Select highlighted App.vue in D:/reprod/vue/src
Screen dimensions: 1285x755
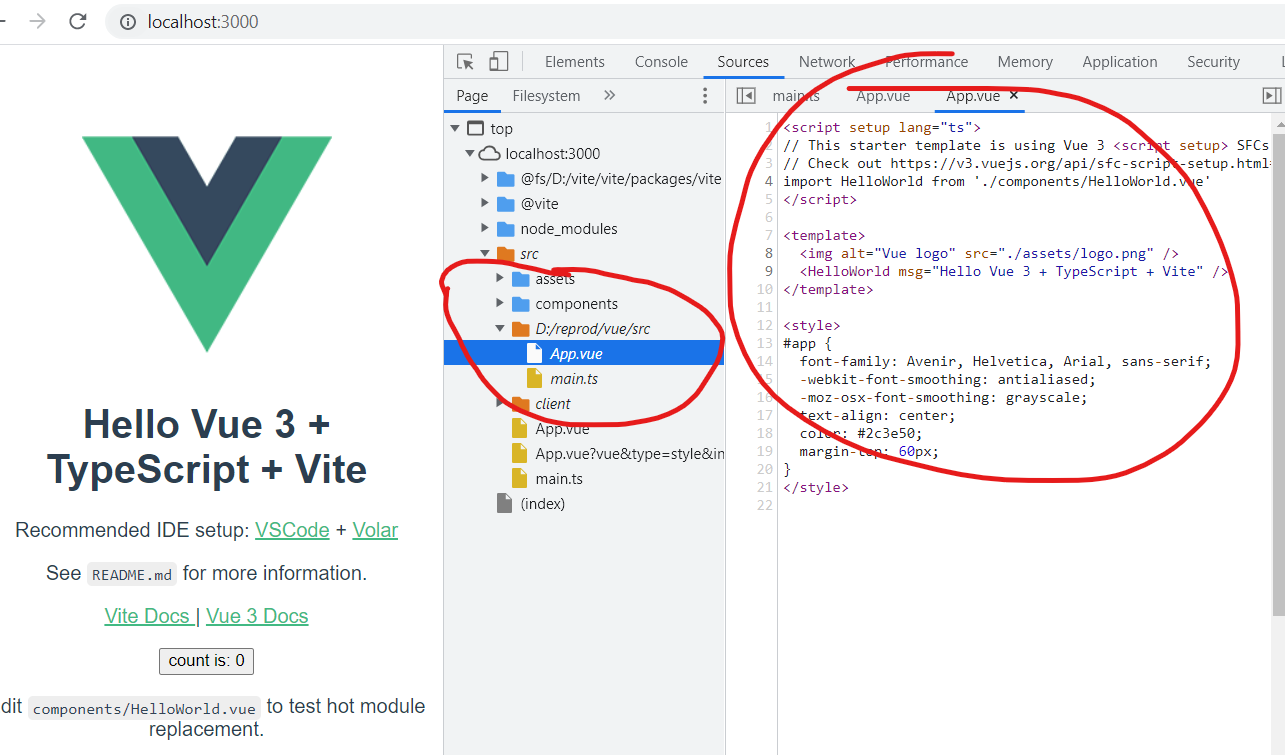coord(585,354)
